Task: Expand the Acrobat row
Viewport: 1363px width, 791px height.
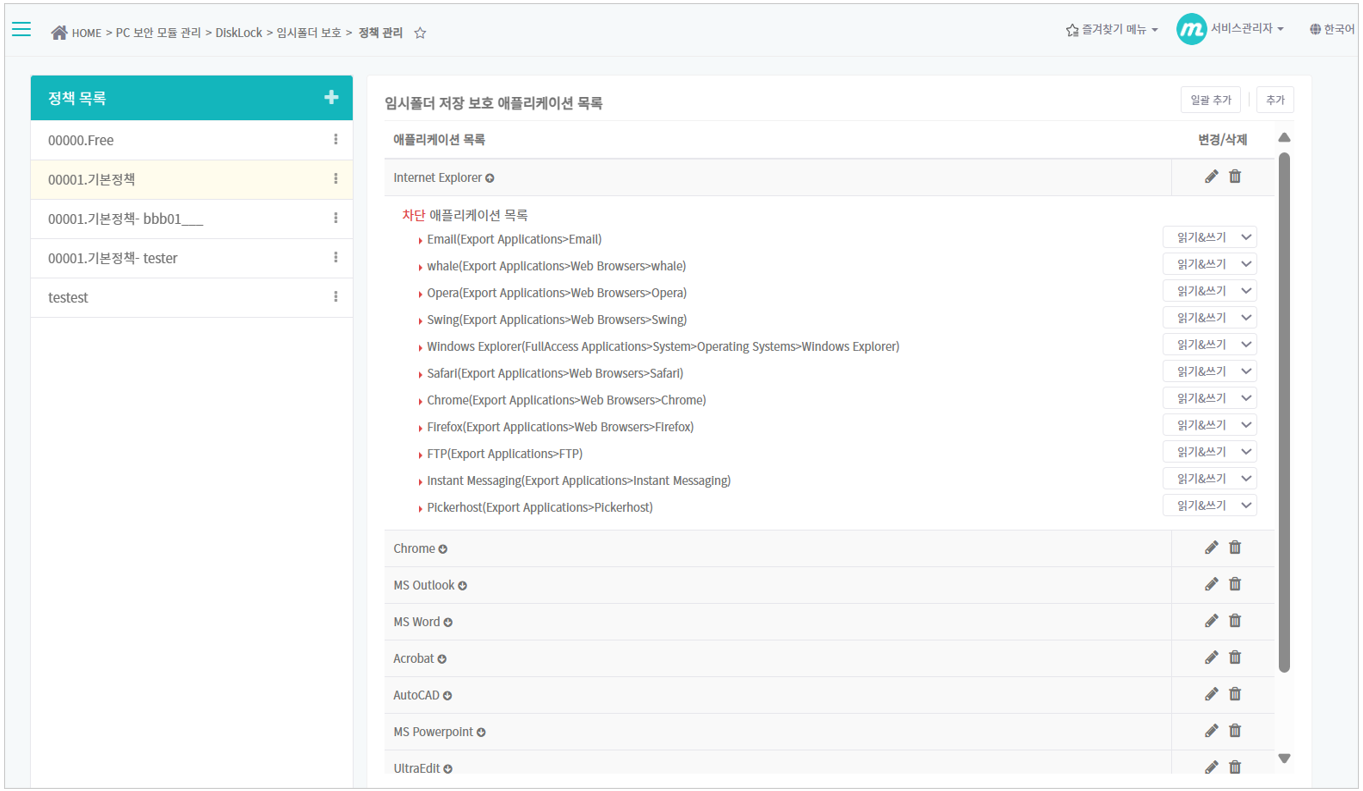Action: coord(442,659)
